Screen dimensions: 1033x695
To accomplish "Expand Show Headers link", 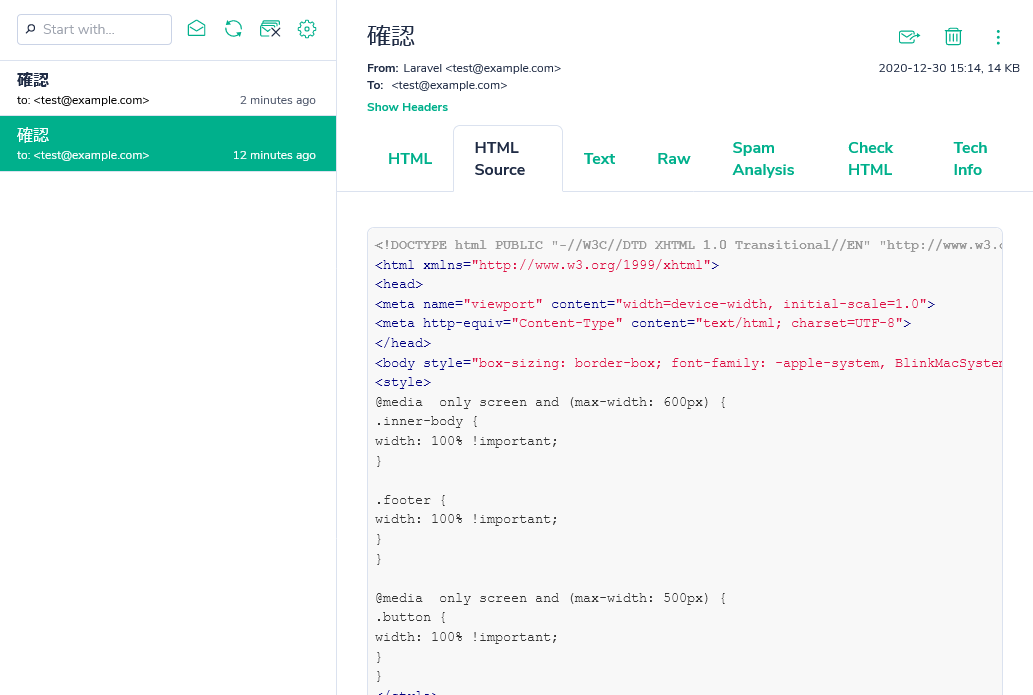I will coord(407,107).
